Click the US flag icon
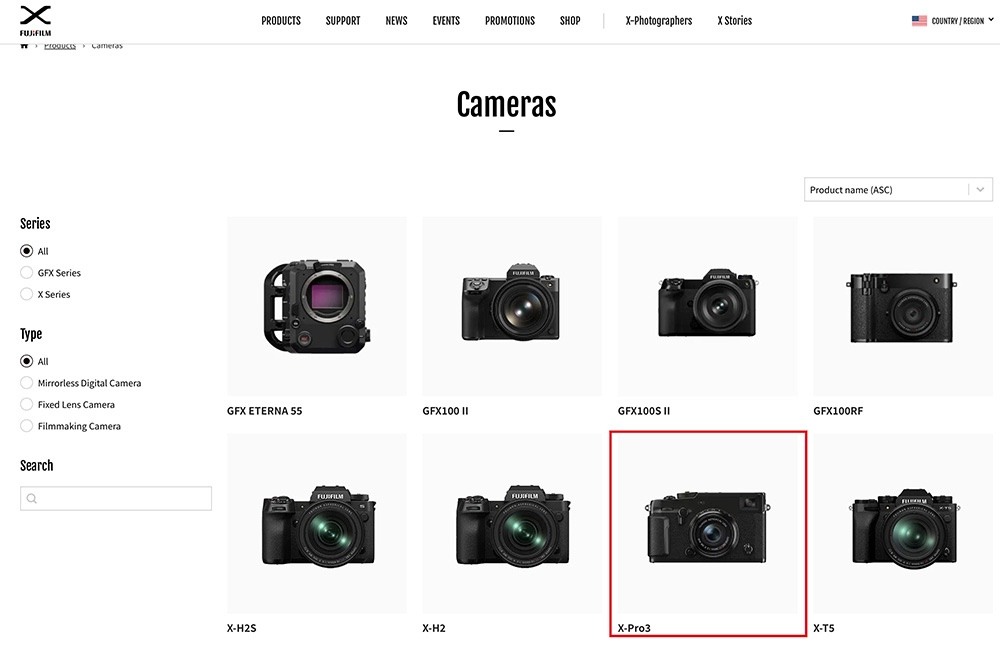The image size is (1000, 648). pos(919,20)
